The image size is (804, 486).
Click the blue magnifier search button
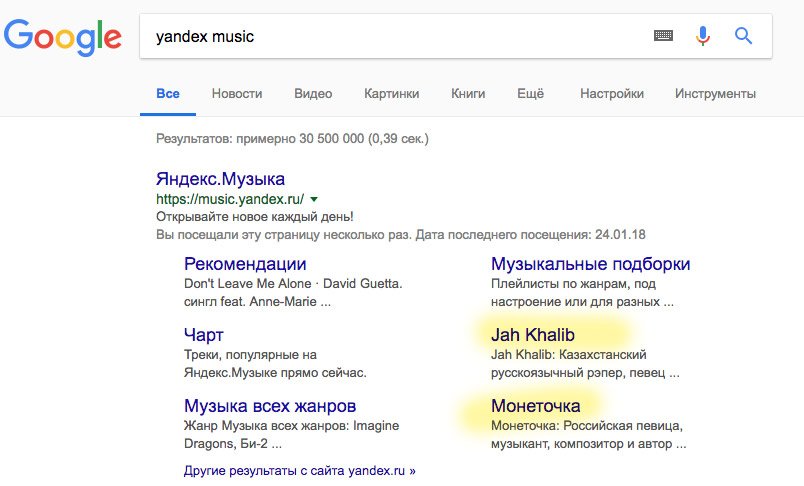pyautogui.click(x=743, y=36)
